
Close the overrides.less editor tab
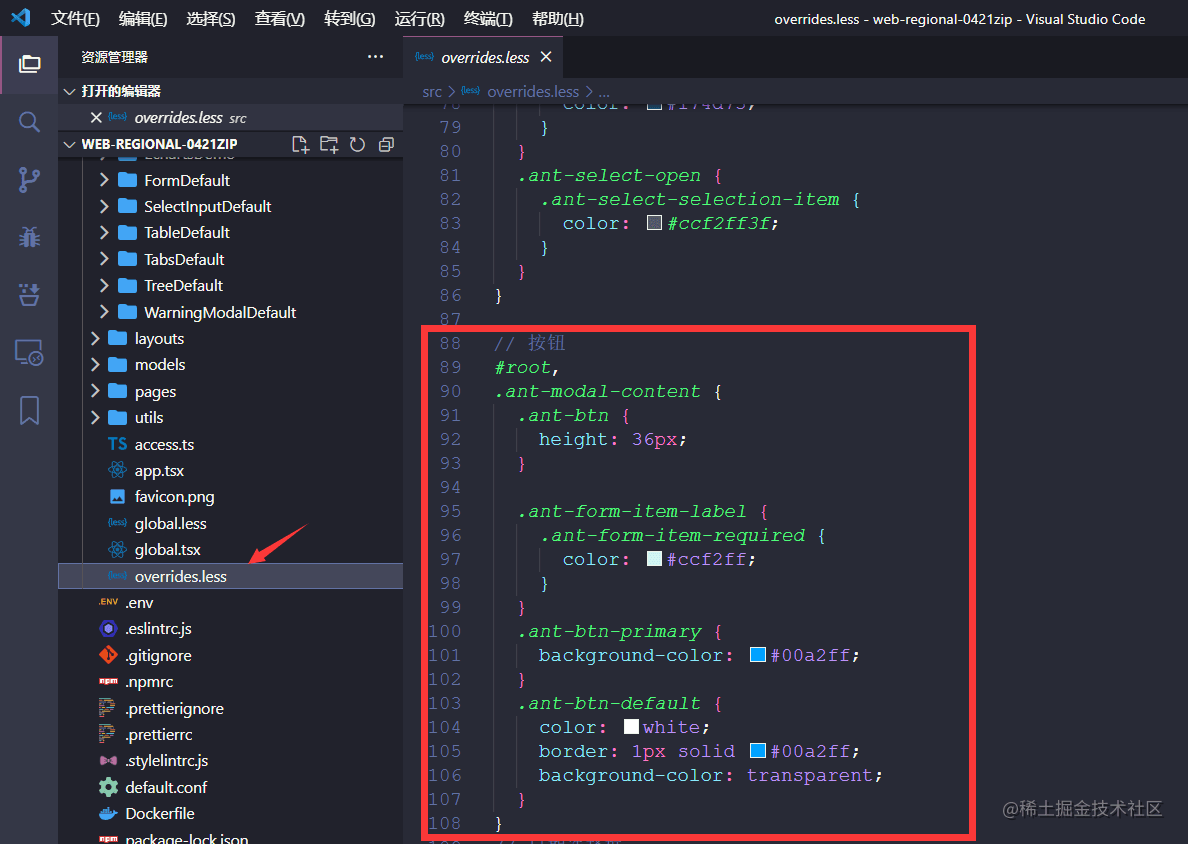coord(546,57)
